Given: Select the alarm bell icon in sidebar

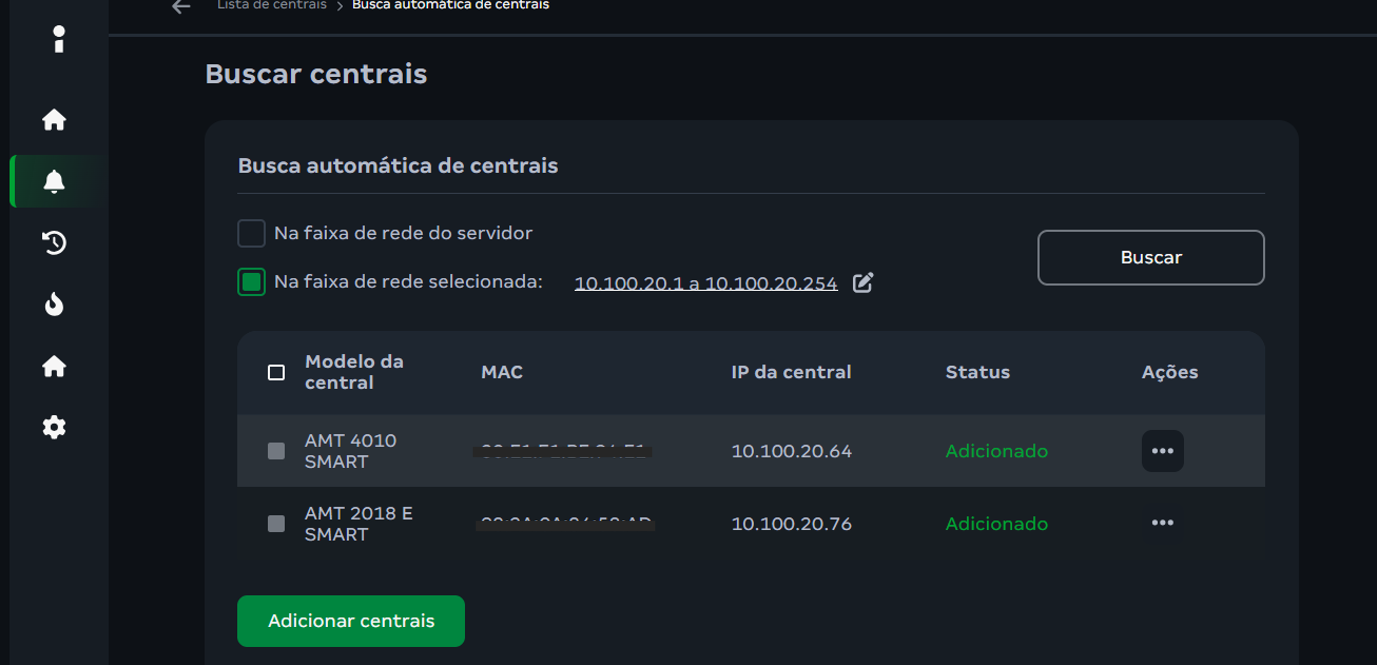Looking at the screenshot, I should [54, 181].
